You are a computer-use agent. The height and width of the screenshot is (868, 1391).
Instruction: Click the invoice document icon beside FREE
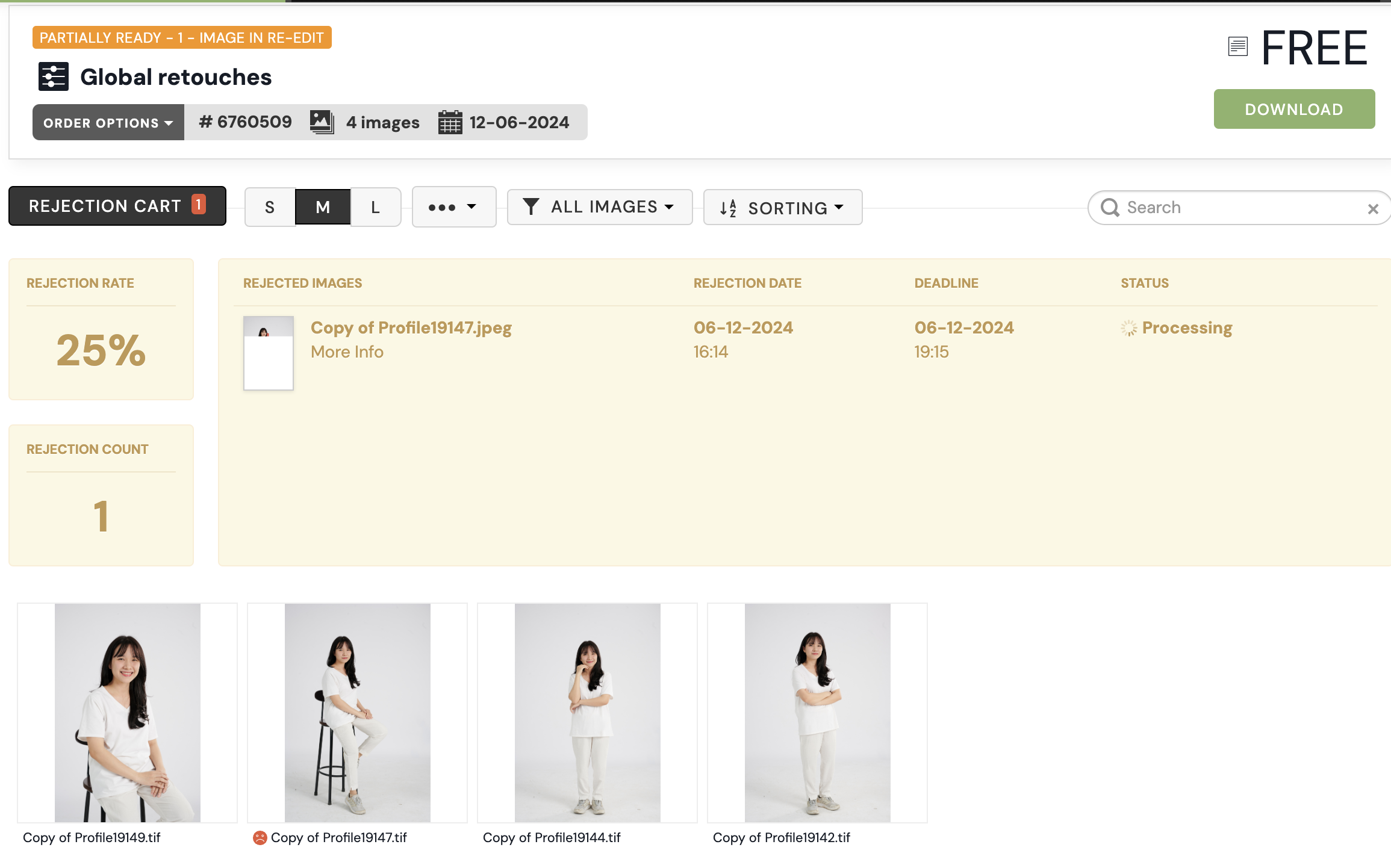tap(1238, 46)
